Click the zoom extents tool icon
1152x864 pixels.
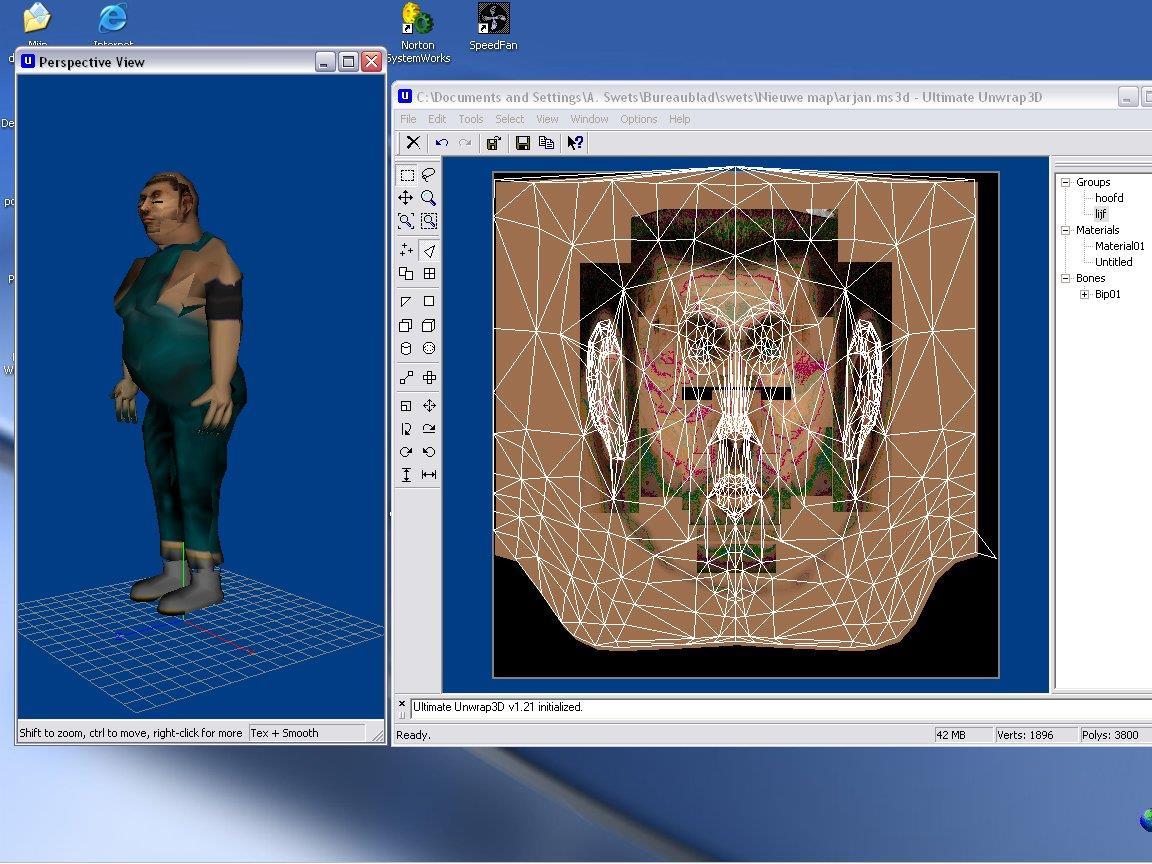[x=406, y=220]
